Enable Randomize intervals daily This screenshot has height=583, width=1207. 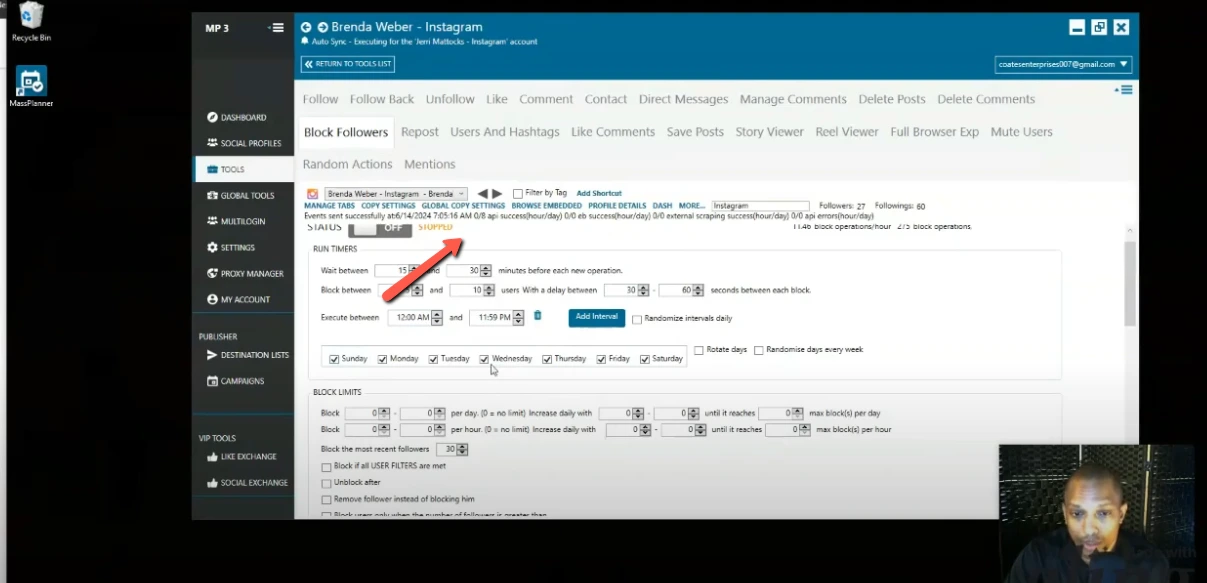tap(637, 318)
